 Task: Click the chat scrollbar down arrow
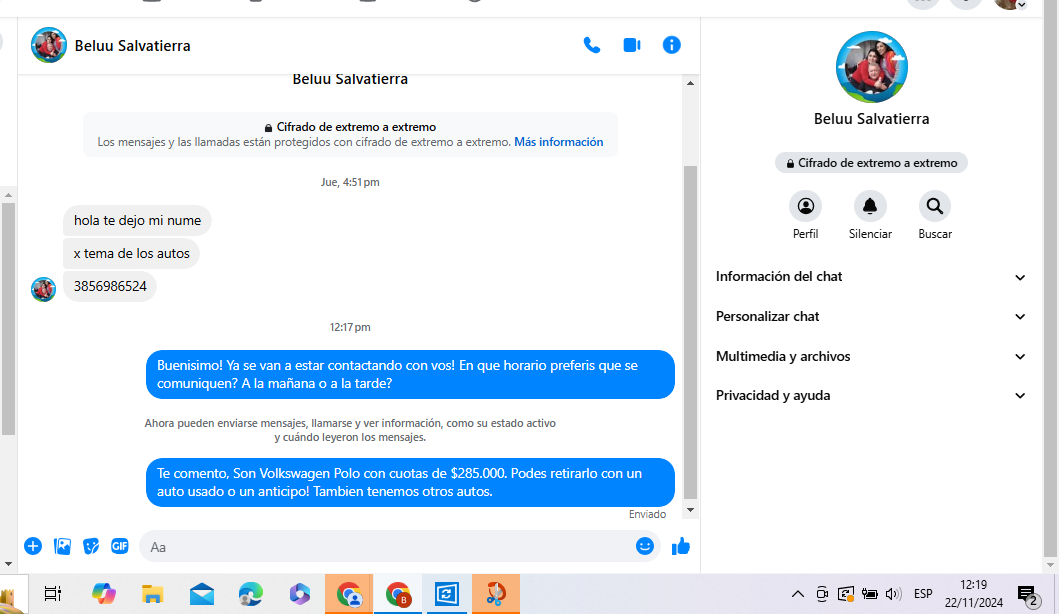690,510
